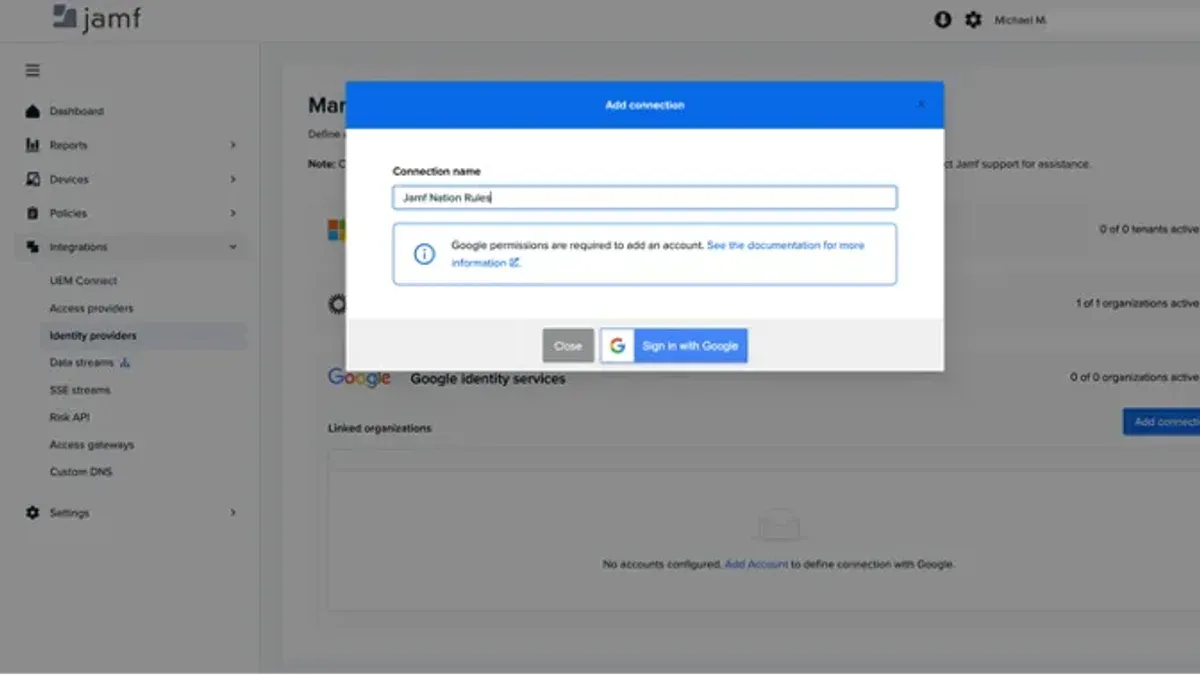This screenshot has width=1200, height=675.
Task: Open Access gateways in sidebar
Action: (x=92, y=444)
